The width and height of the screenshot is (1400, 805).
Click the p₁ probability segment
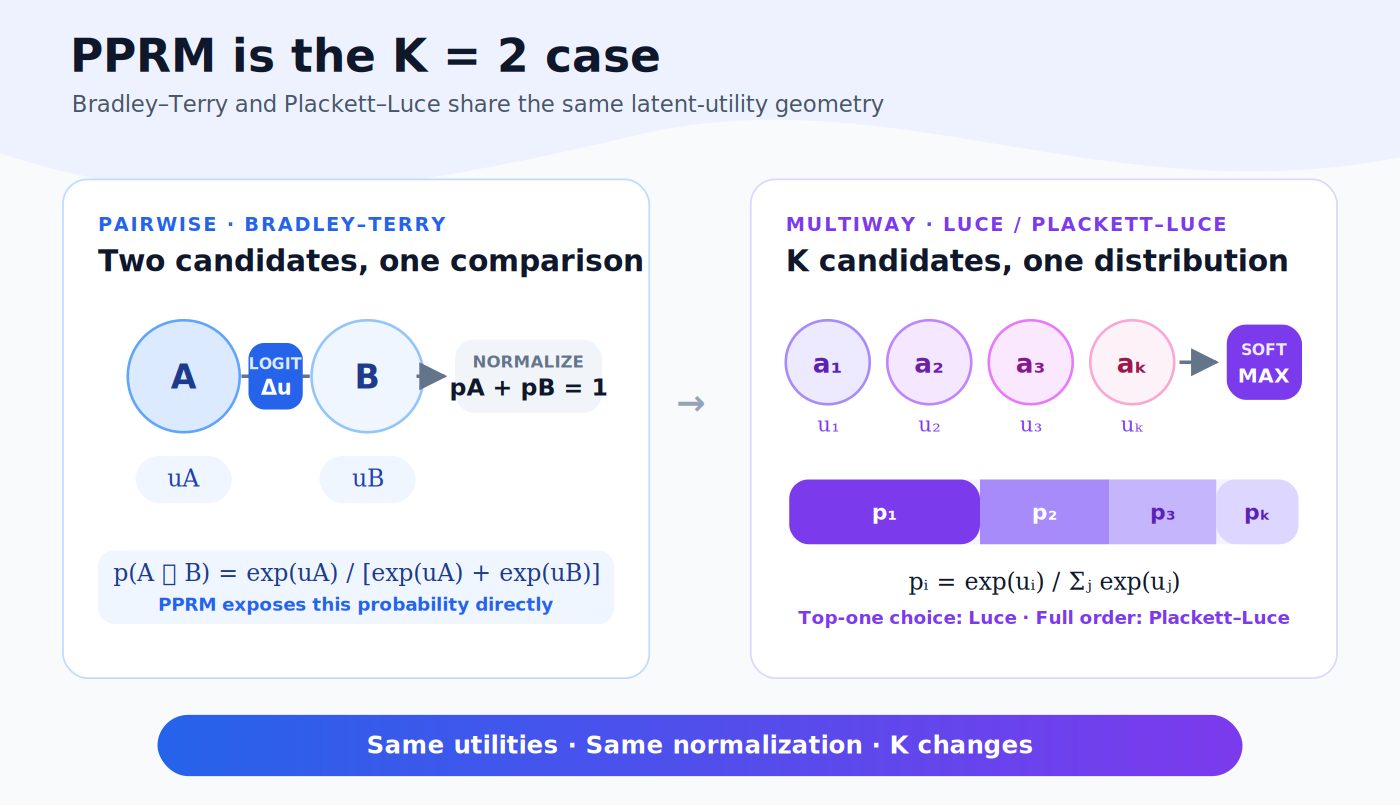pyautogui.click(x=884, y=512)
